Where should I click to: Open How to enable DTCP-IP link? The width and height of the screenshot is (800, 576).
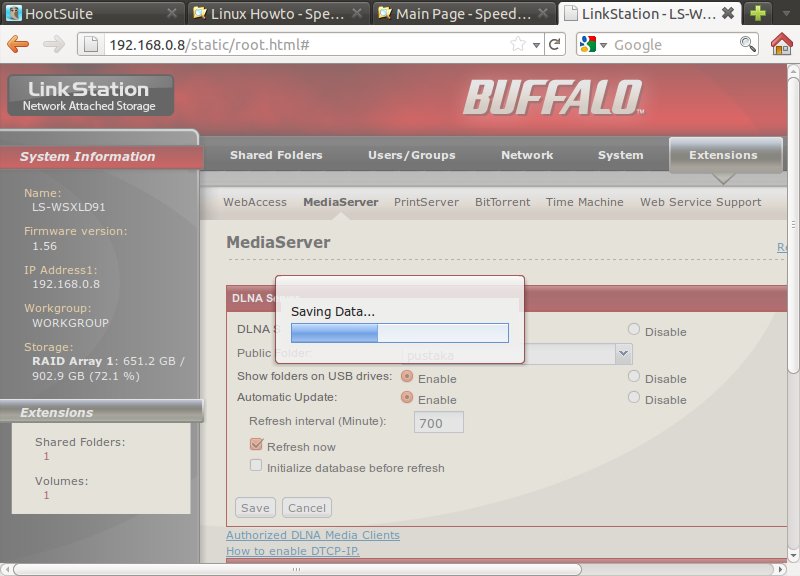click(x=293, y=551)
